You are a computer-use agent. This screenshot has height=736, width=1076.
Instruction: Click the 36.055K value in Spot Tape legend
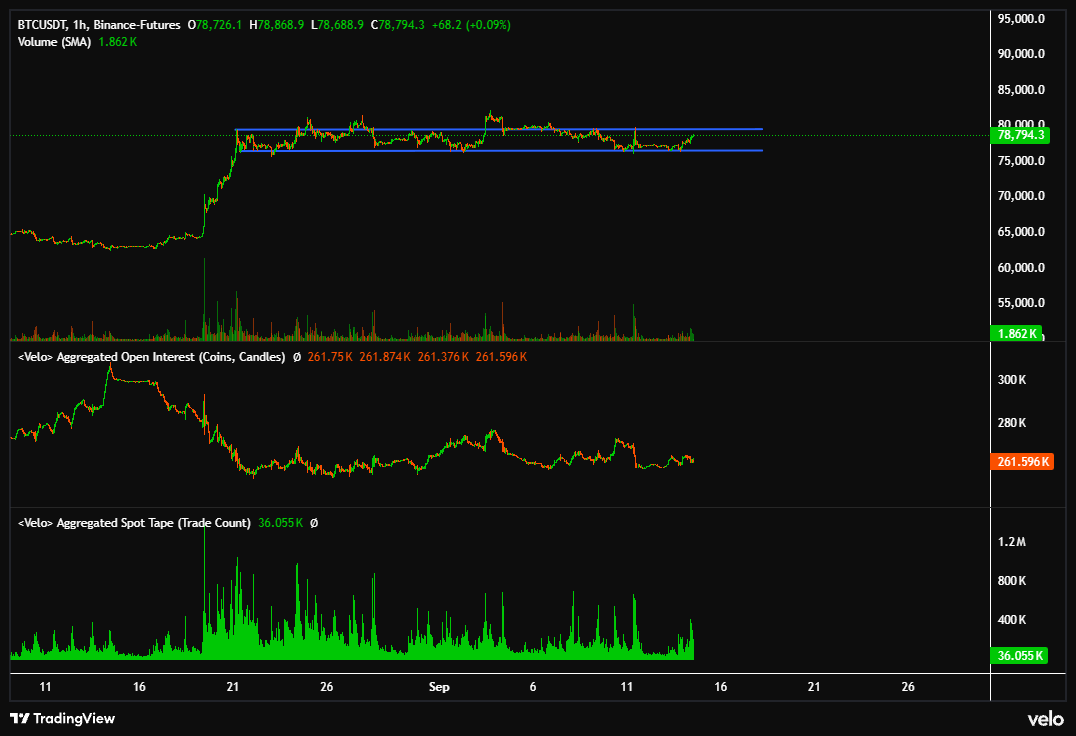click(281, 523)
